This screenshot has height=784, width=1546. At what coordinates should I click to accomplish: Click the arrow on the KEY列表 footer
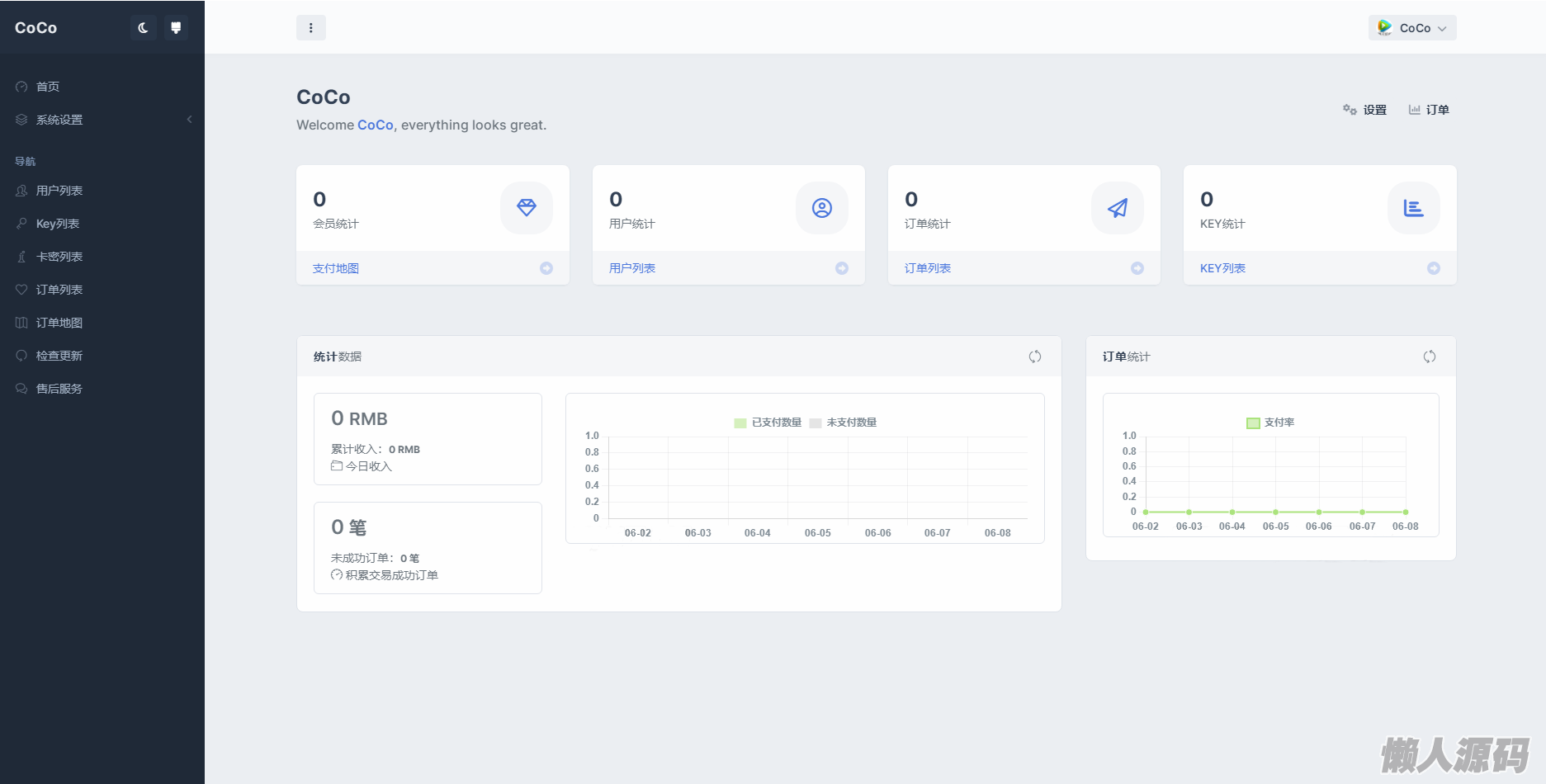point(1434,268)
